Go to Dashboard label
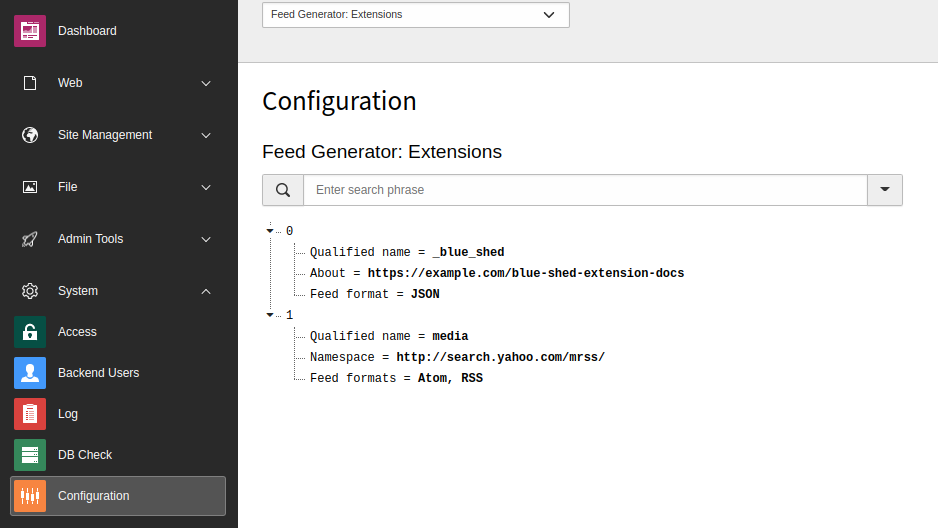 click(x=87, y=31)
